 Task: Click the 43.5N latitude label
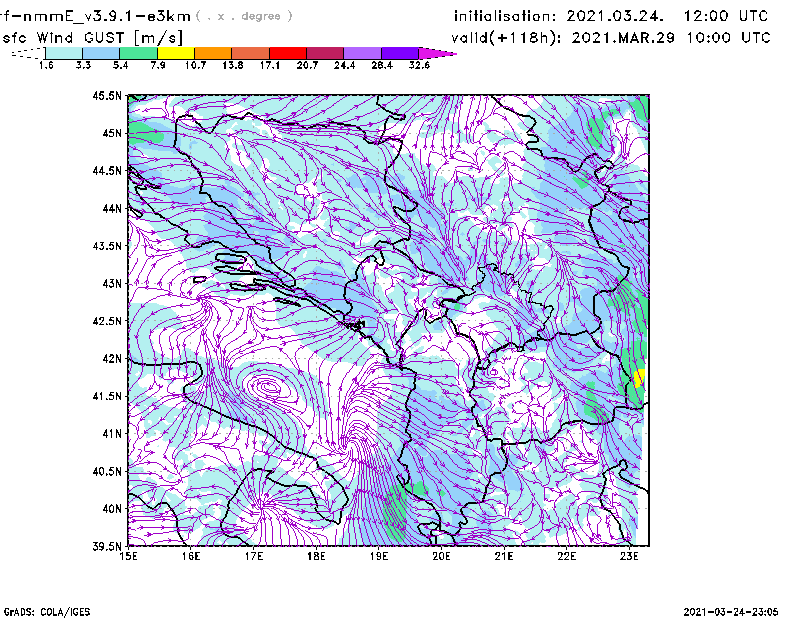click(107, 246)
